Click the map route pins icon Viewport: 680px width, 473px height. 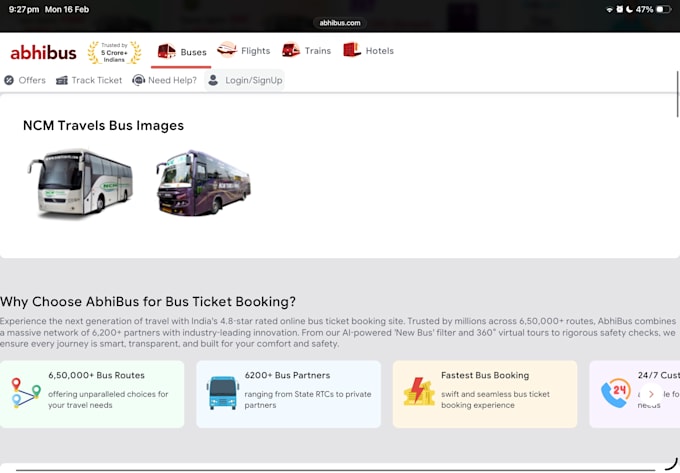25,393
